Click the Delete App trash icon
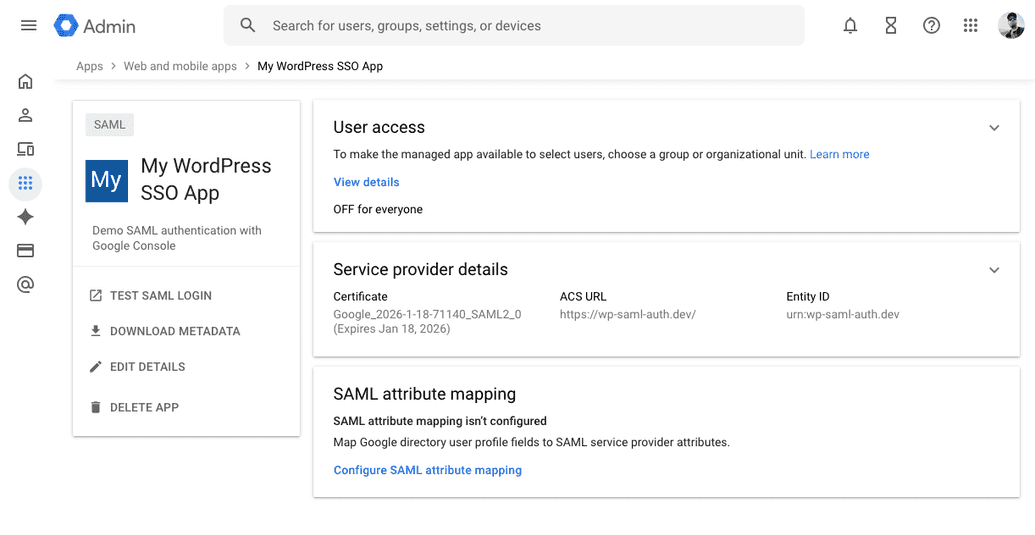 [x=96, y=407]
